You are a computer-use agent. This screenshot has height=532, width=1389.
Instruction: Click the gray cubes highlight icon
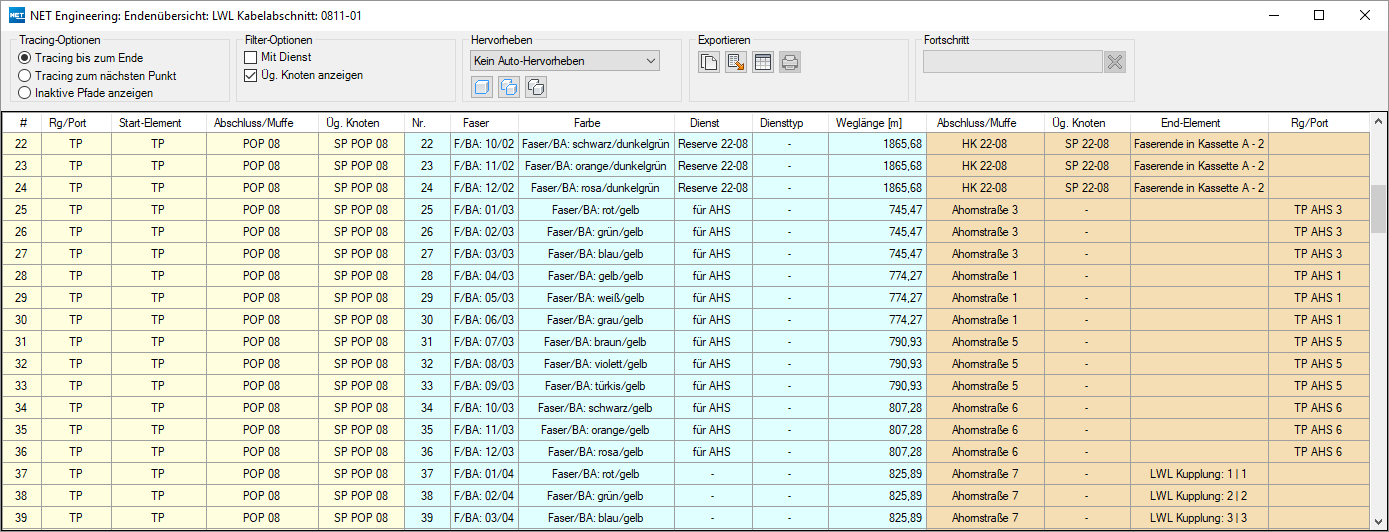[536, 88]
